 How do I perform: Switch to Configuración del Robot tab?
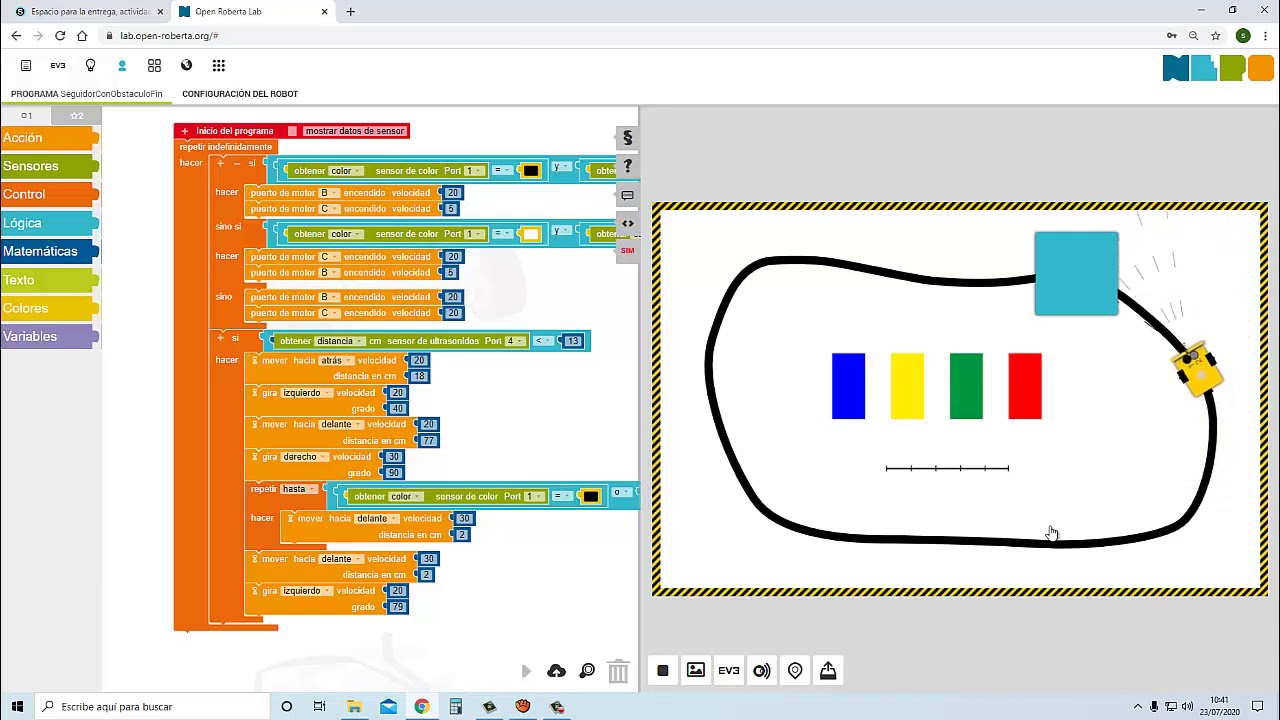(239, 94)
